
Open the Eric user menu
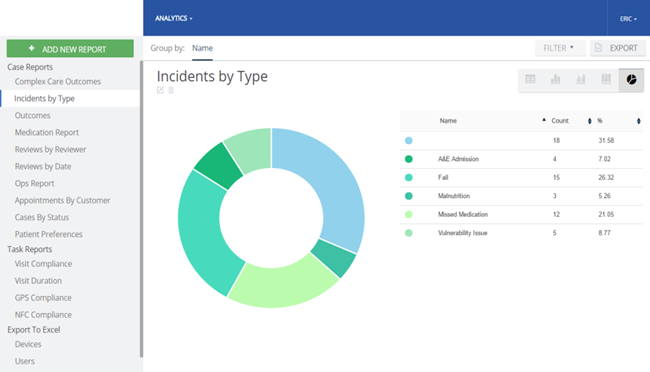tap(628, 19)
